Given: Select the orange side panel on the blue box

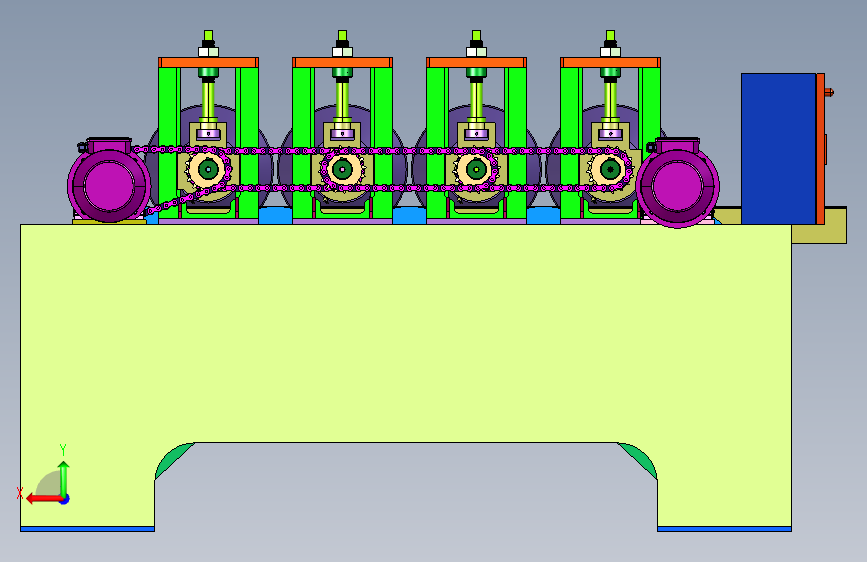Looking at the screenshot, I should (x=821, y=149).
